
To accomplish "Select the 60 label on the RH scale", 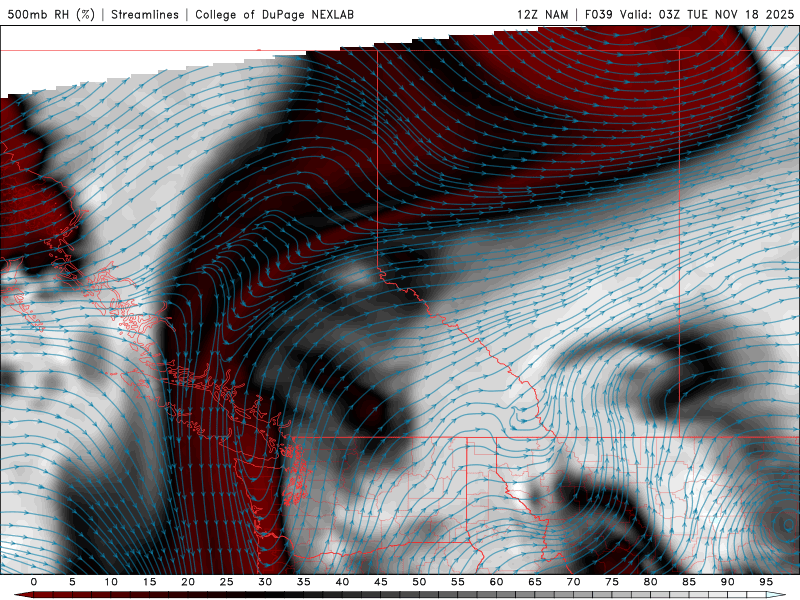I will point(496,582).
